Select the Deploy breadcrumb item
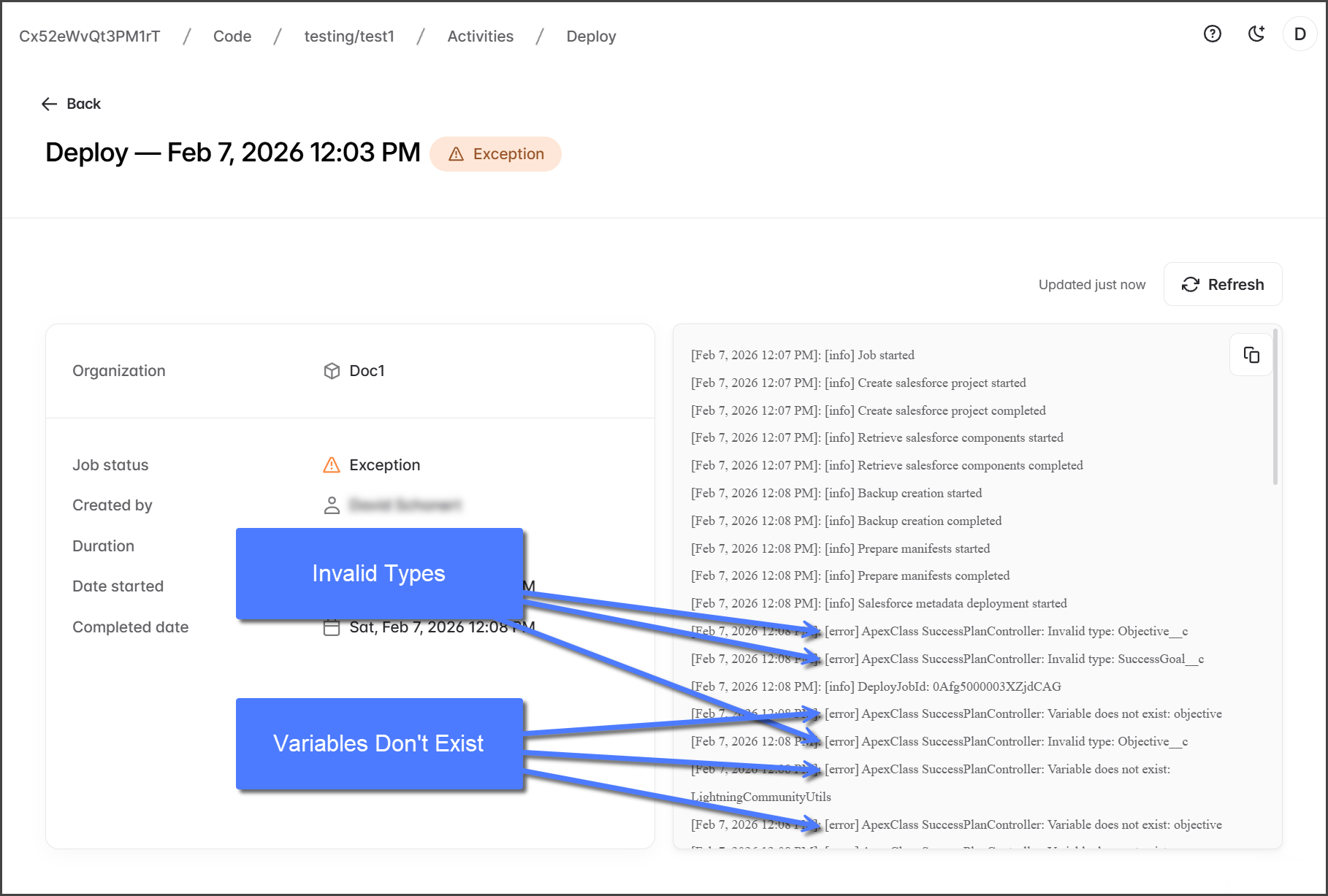 click(591, 37)
